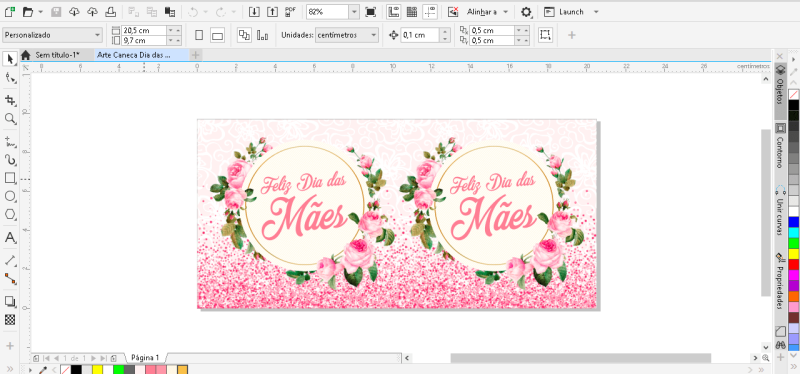Toggle show guidelines
Screen dimensions: 800x374
tap(430, 11)
